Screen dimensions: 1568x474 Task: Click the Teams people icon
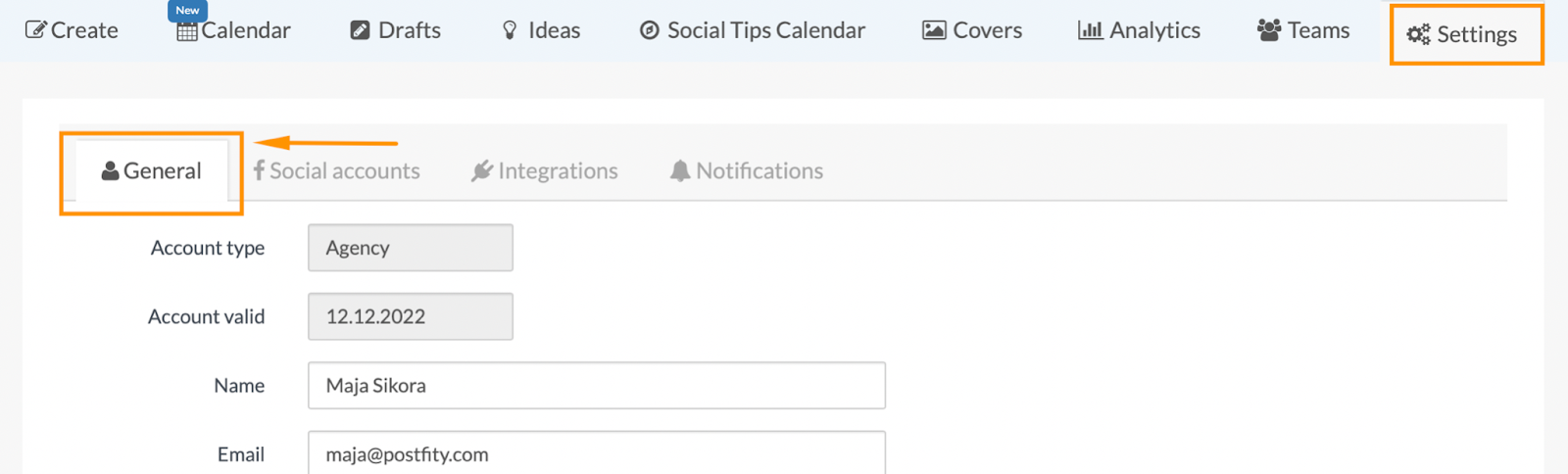click(x=1269, y=30)
